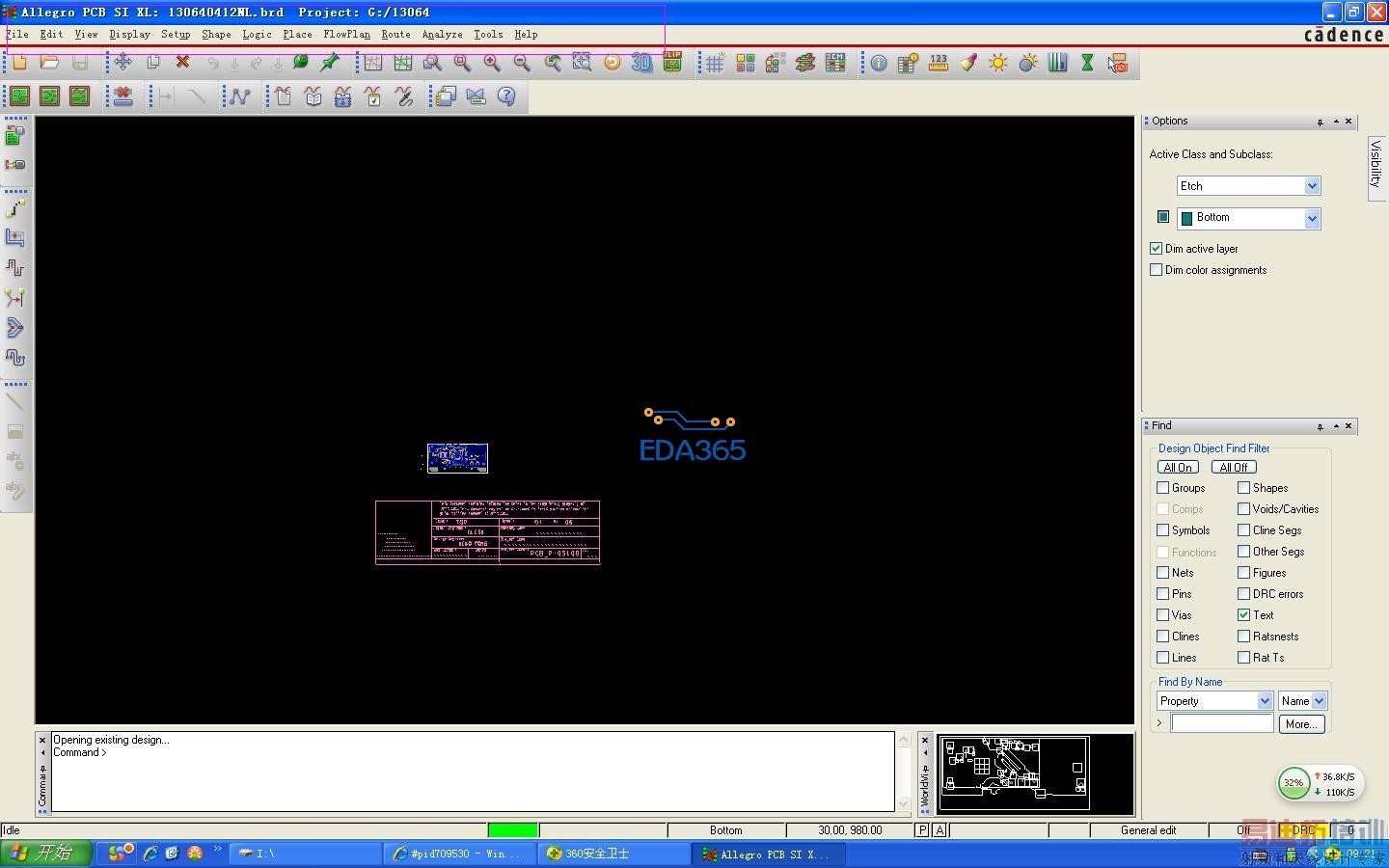
Task: Click the arrow beside the Find name field
Action: point(1159,723)
